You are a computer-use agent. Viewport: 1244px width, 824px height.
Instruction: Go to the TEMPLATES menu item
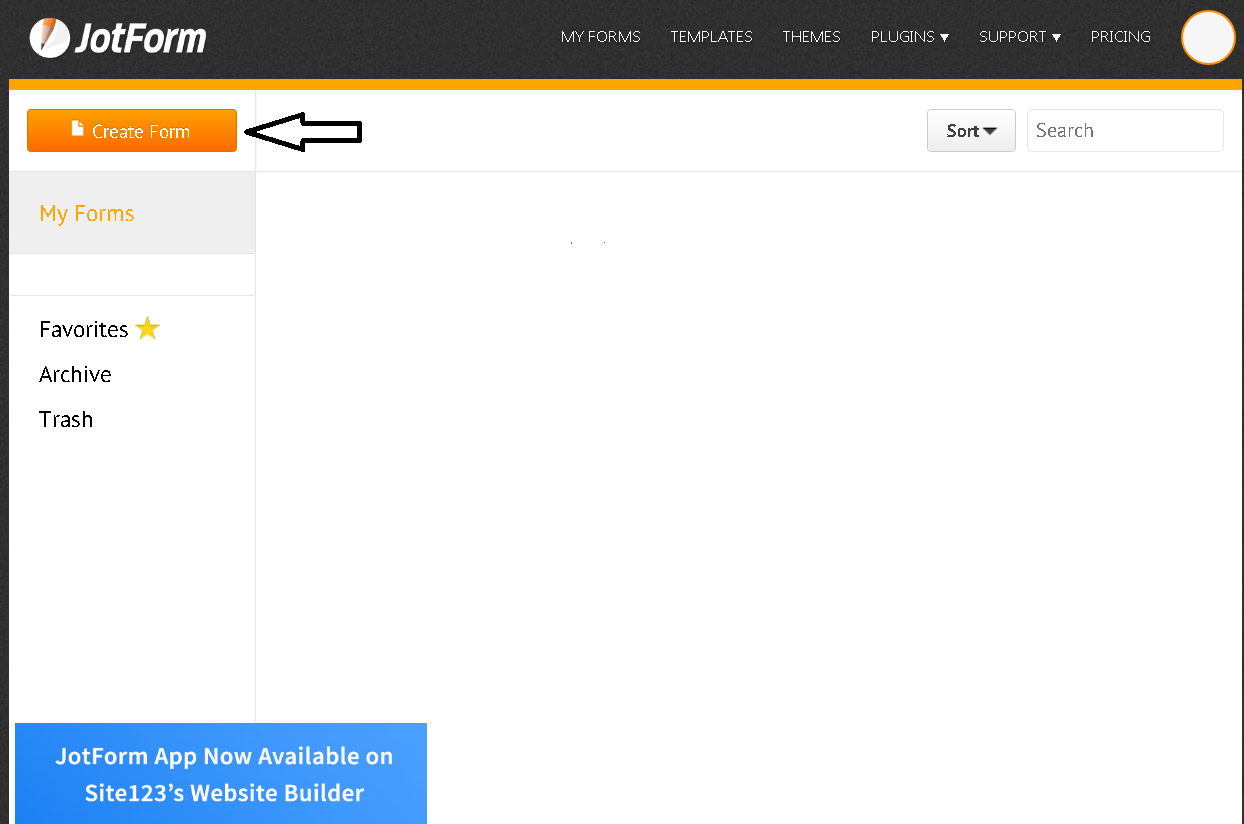pos(711,37)
